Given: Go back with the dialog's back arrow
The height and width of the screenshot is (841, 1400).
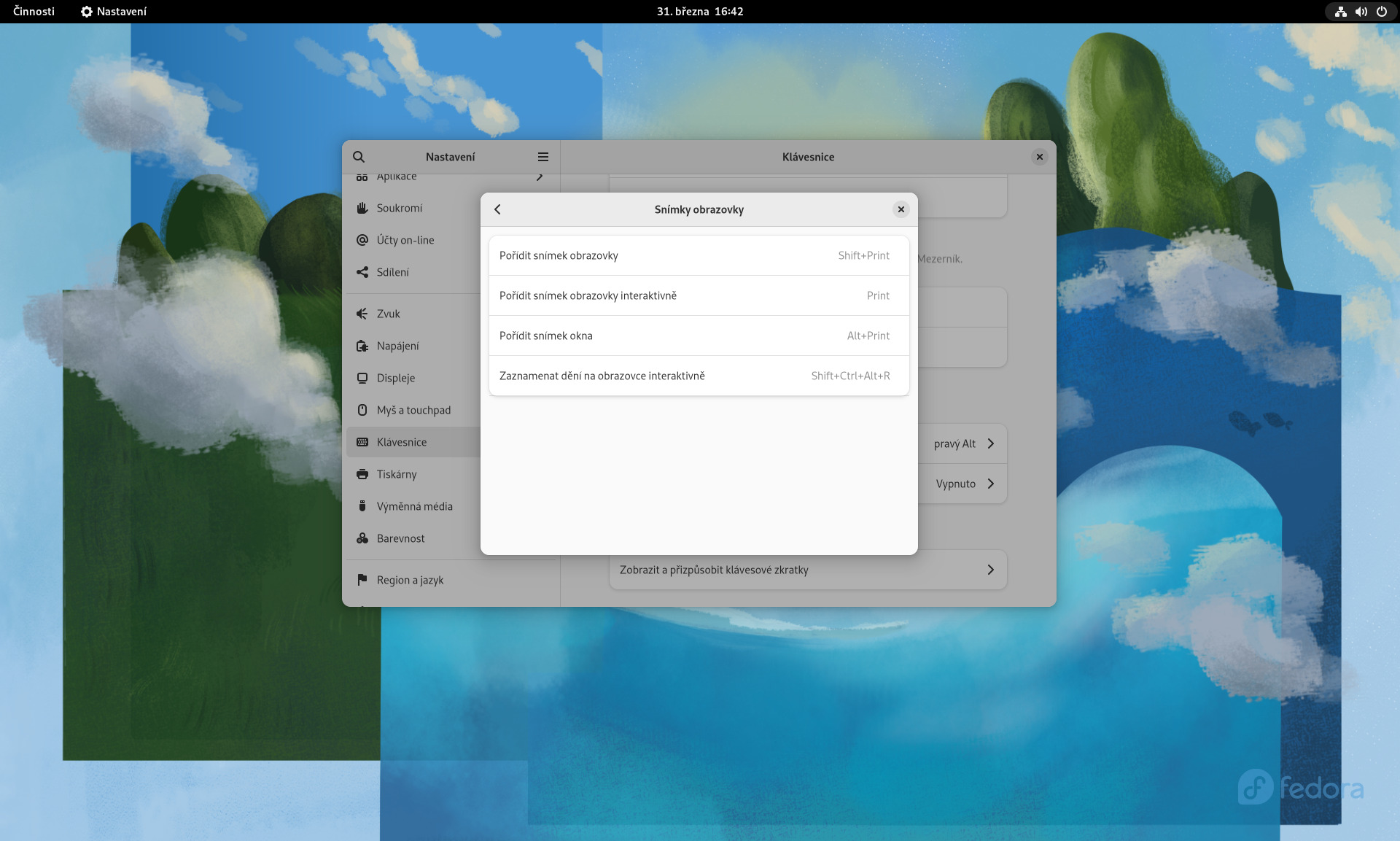Looking at the screenshot, I should pyautogui.click(x=497, y=209).
